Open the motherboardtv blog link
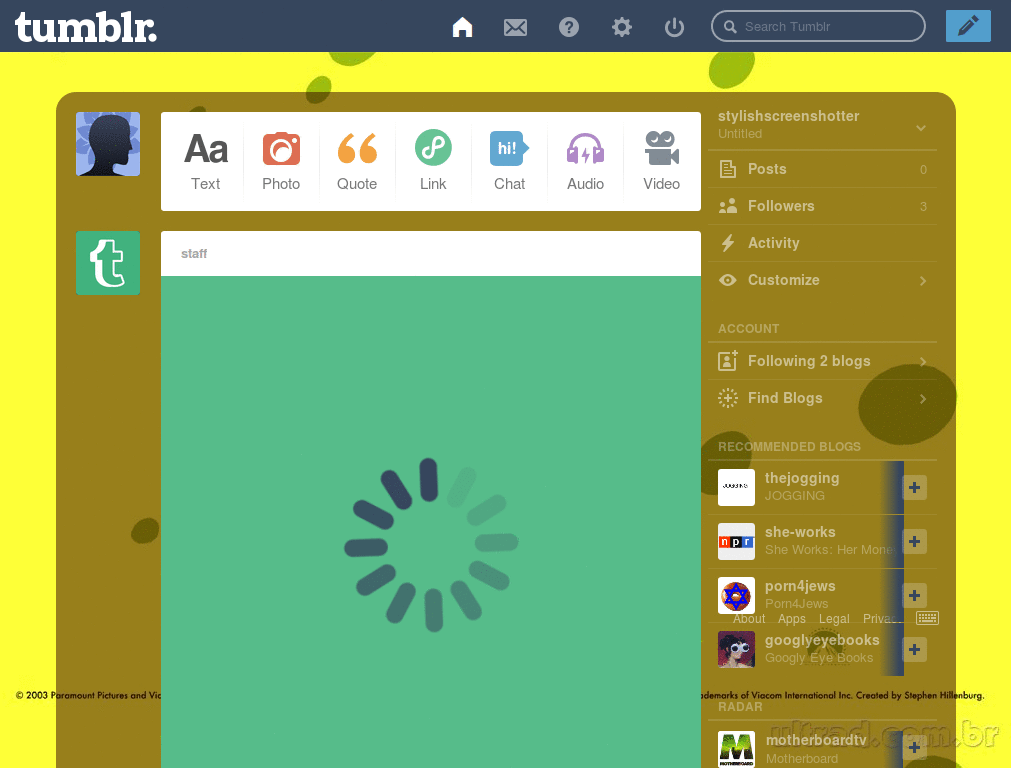The width and height of the screenshot is (1024, 768). tap(816, 740)
